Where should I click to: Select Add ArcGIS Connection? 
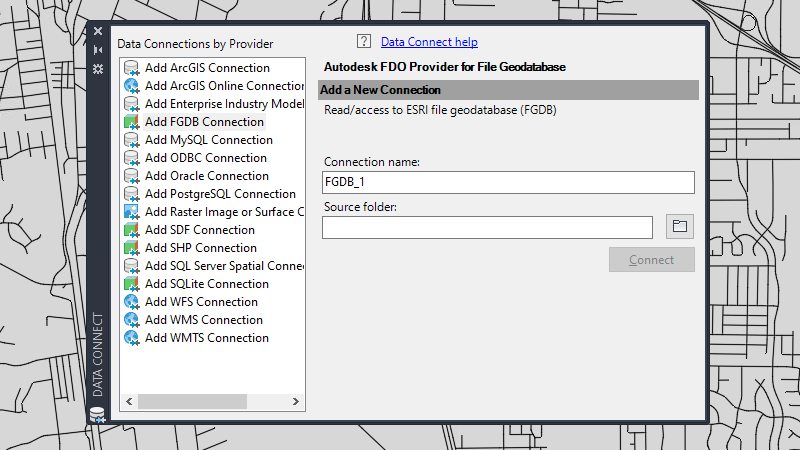tap(207, 68)
